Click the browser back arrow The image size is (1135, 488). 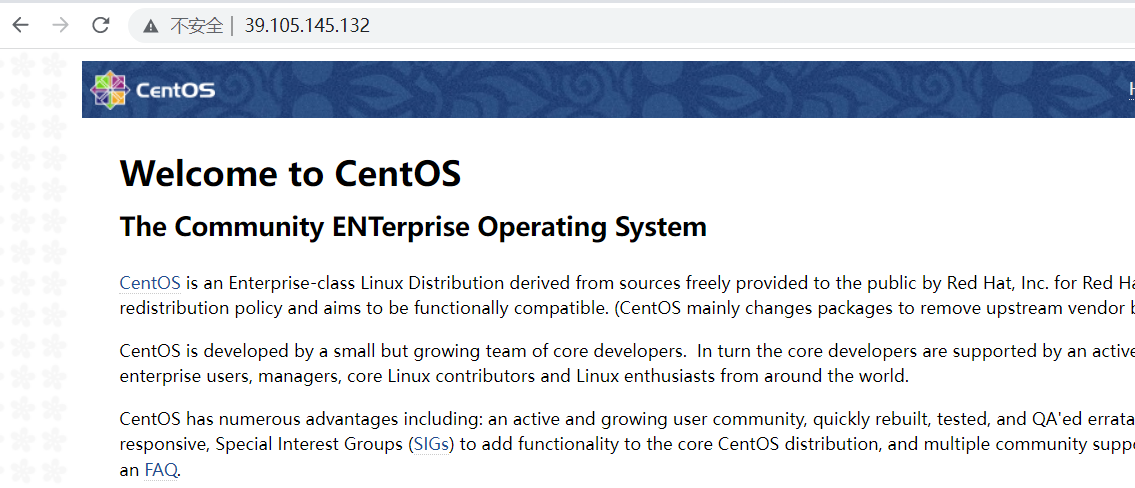(20, 25)
